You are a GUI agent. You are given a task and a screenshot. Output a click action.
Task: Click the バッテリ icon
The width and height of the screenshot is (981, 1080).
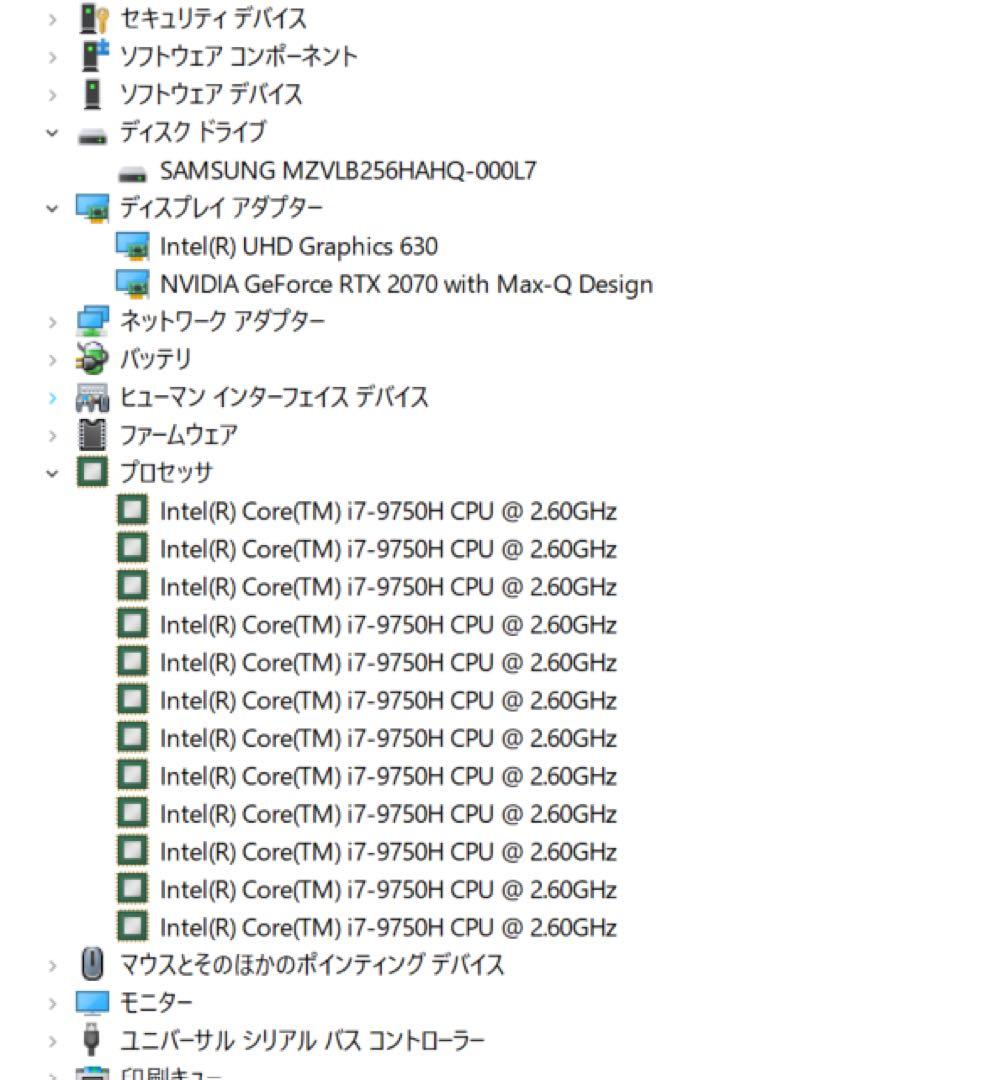[90, 358]
